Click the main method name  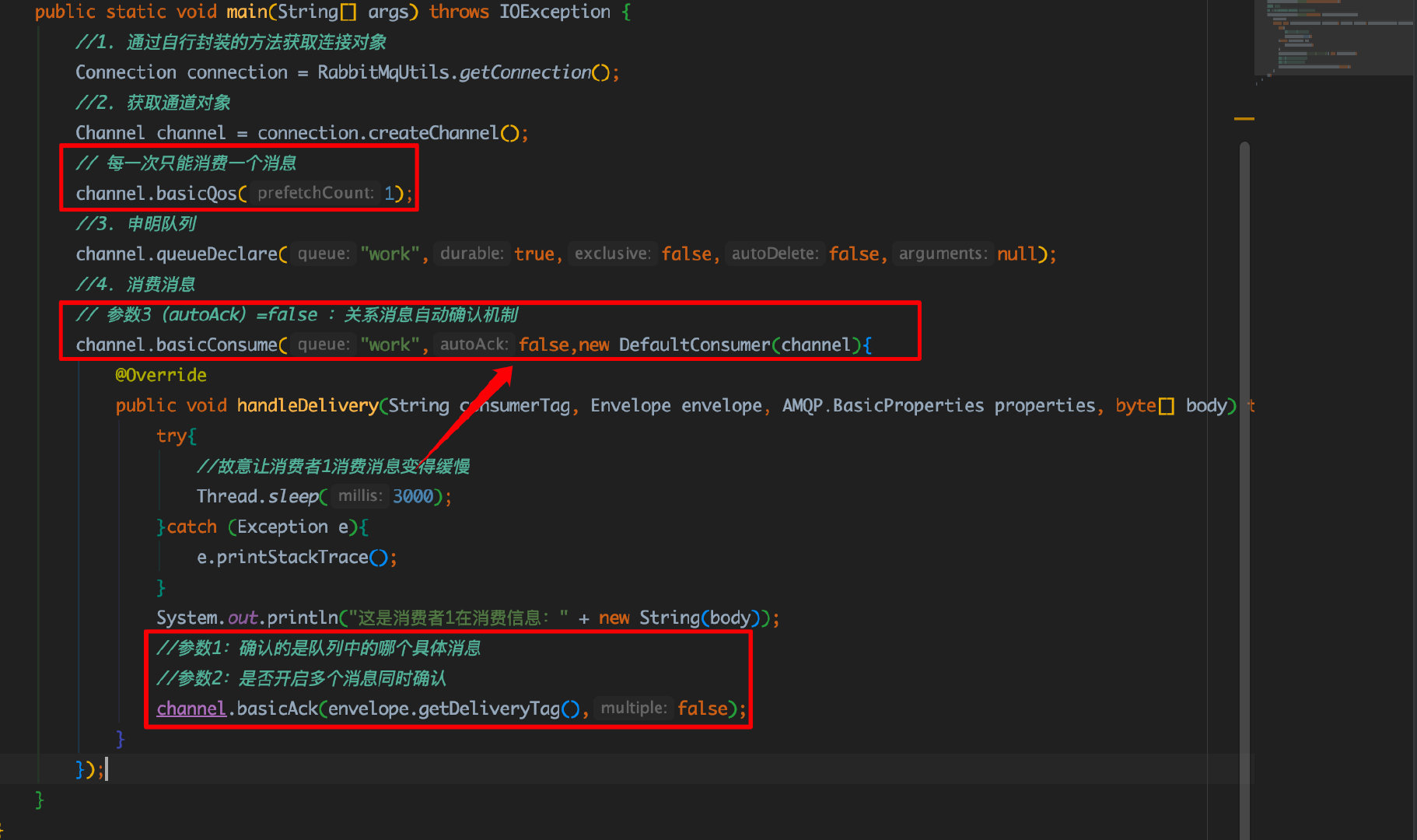(247, 12)
